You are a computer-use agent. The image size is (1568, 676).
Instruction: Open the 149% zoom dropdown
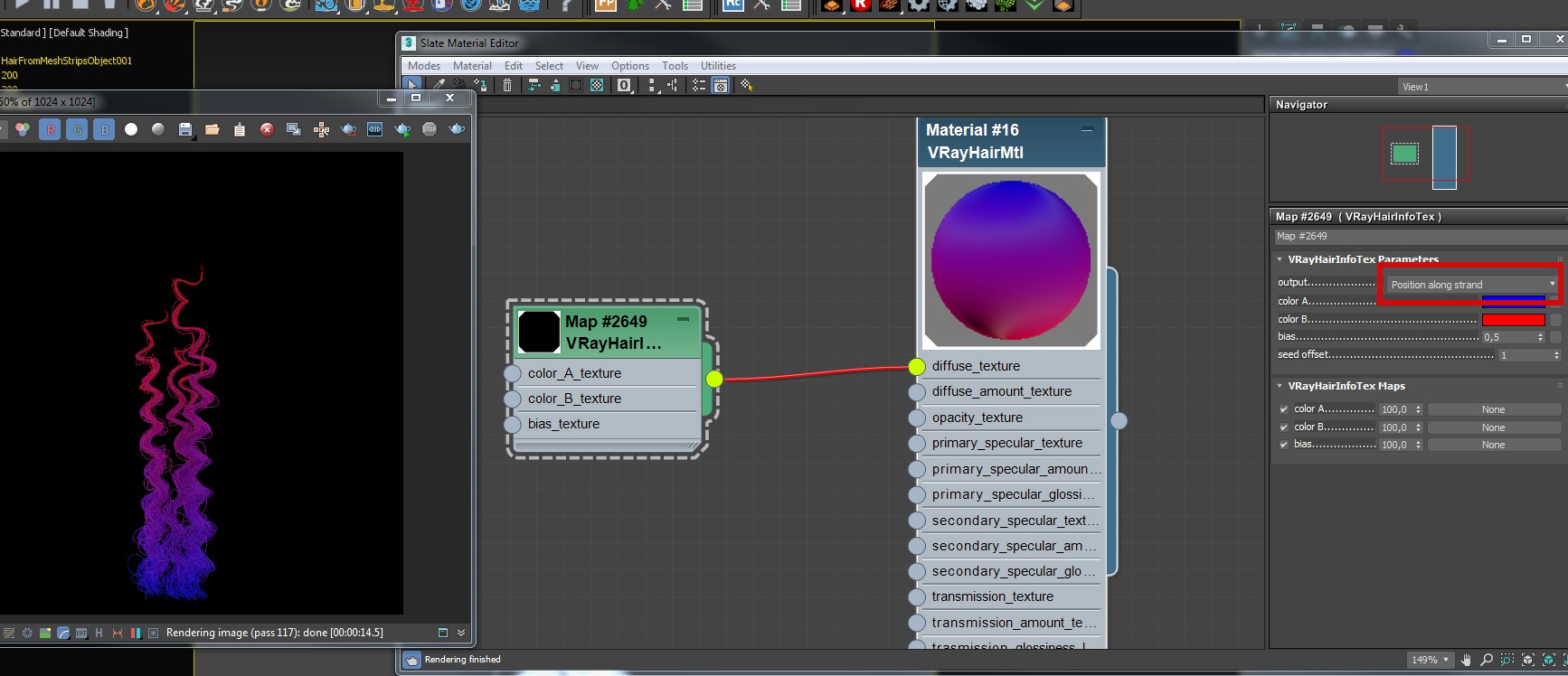pos(1430,660)
